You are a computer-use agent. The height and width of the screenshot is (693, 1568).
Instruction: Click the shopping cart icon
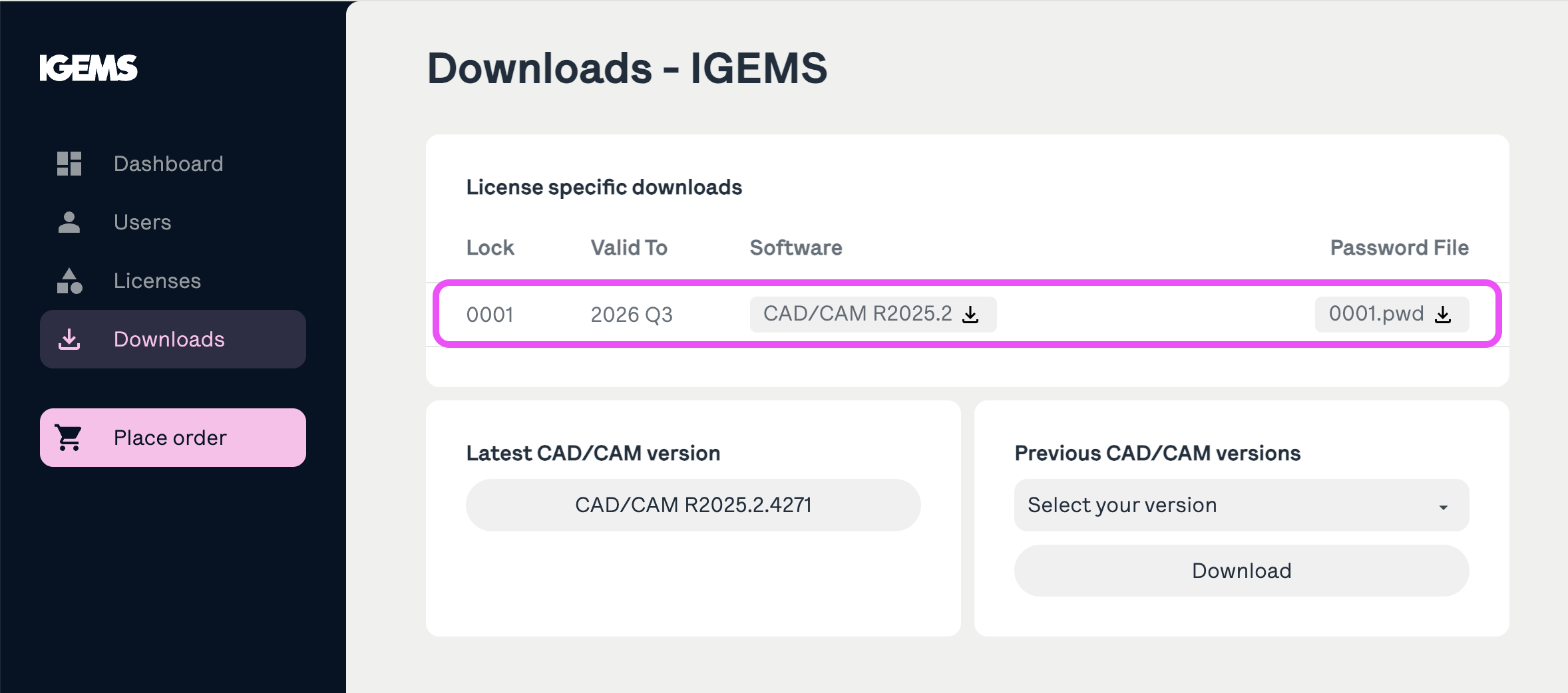69,438
